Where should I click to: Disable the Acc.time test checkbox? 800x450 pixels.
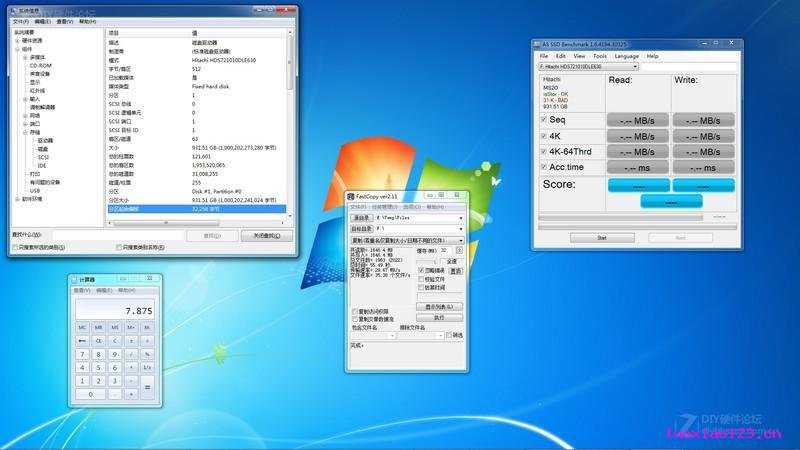point(544,167)
